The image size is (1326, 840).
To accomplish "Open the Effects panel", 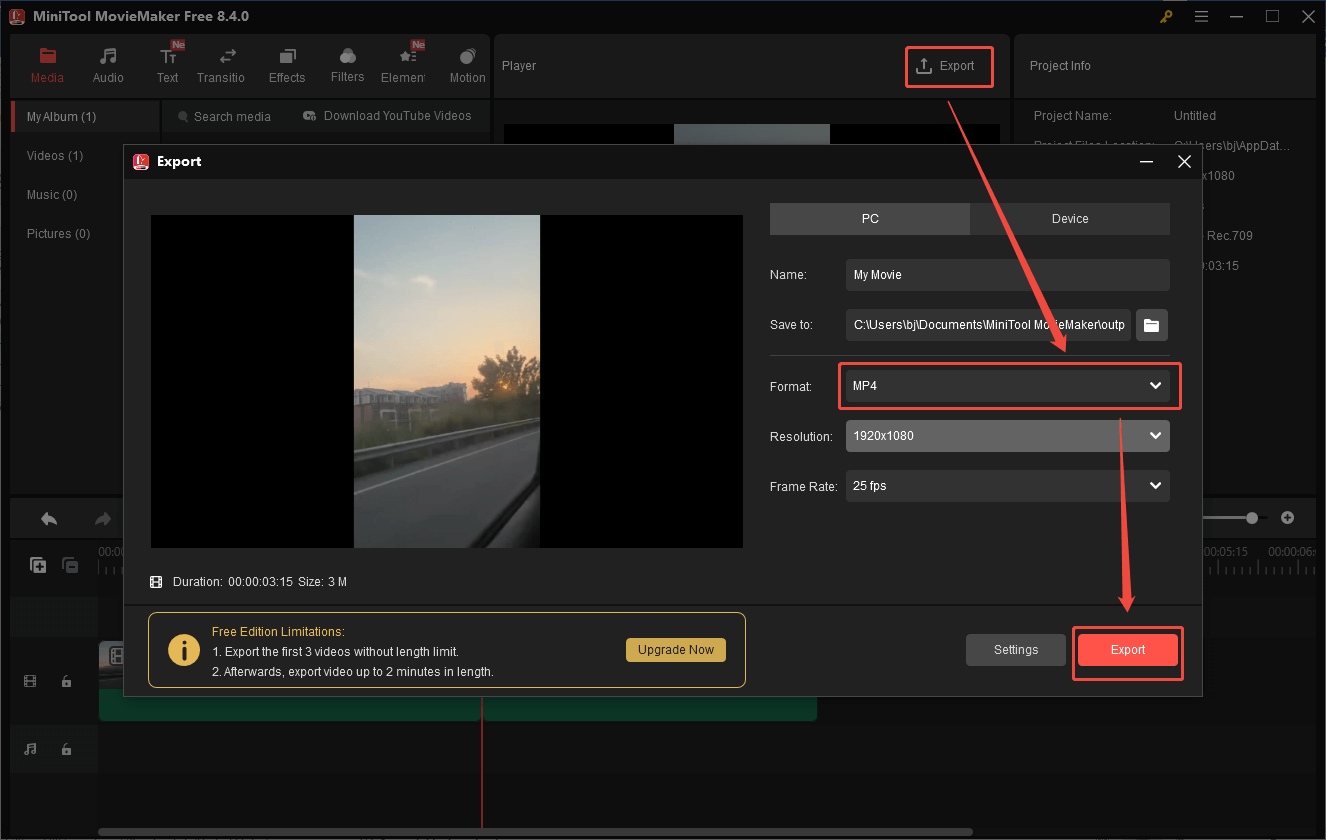I will click(287, 63).
